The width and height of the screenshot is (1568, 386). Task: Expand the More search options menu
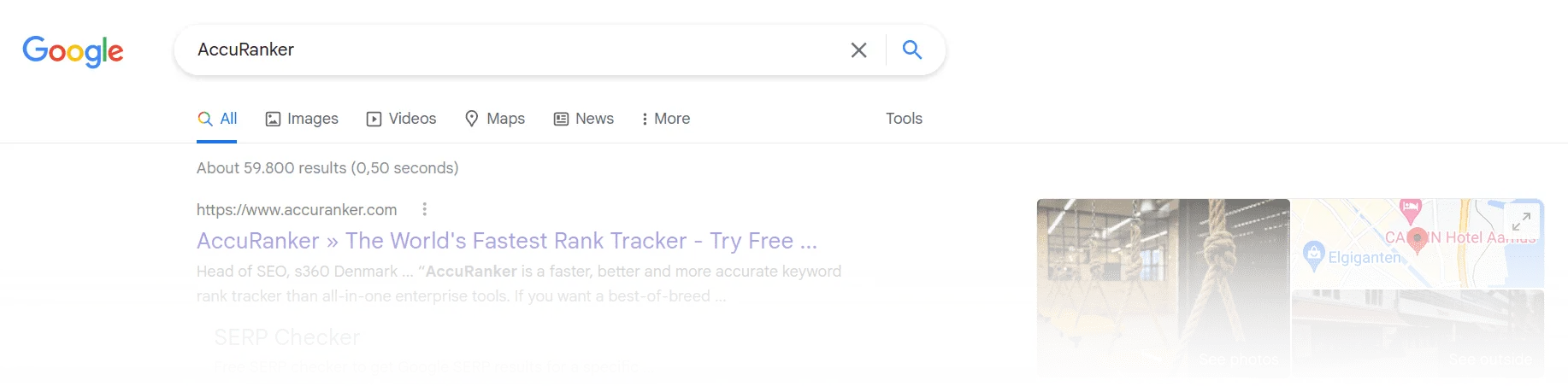tap(665, 119)
